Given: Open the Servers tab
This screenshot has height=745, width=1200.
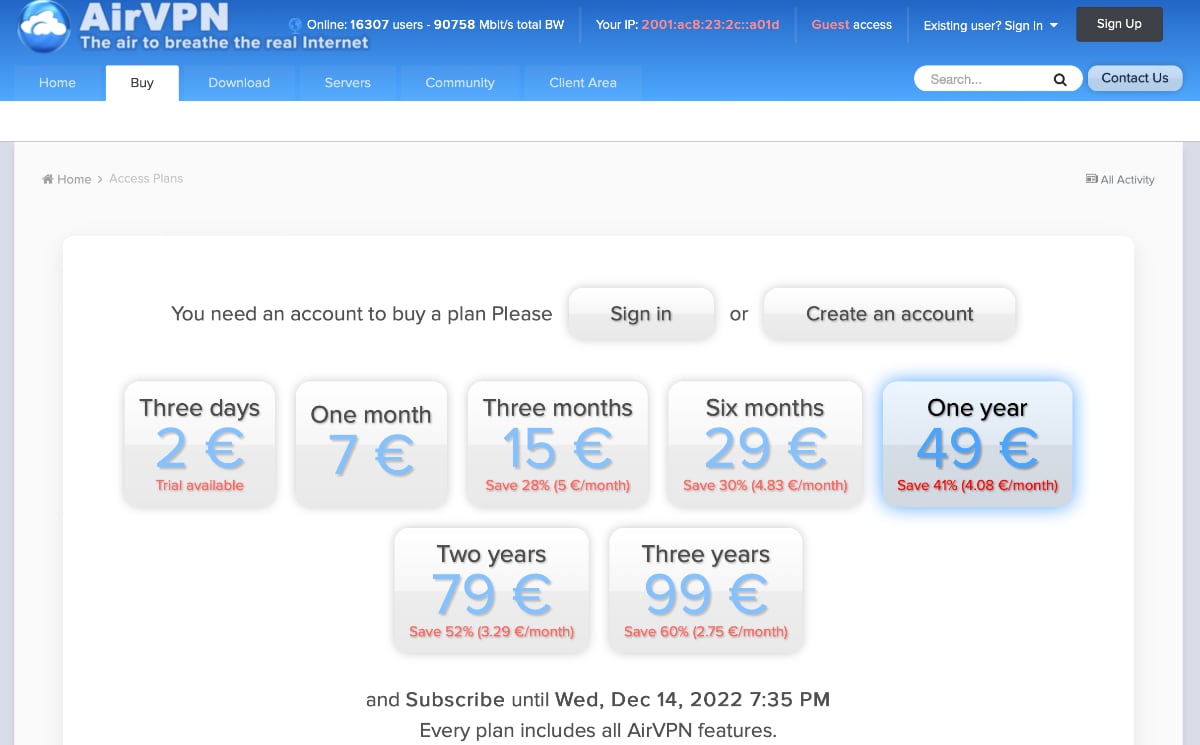Looking at the screenshot, I should [347, 83].
